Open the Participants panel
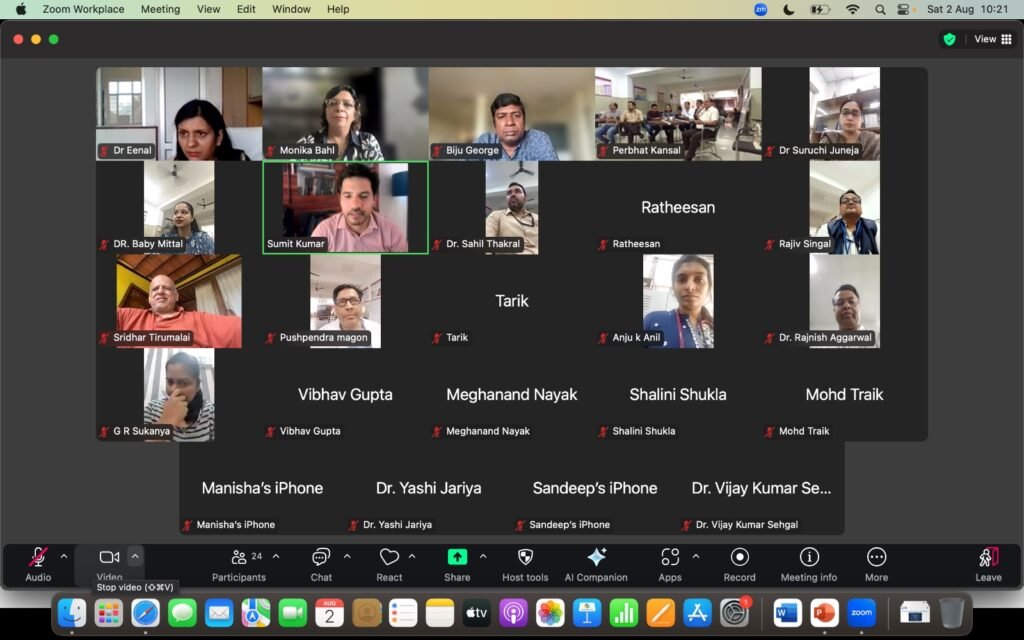 pyautogui.click(x=239, y=565)
